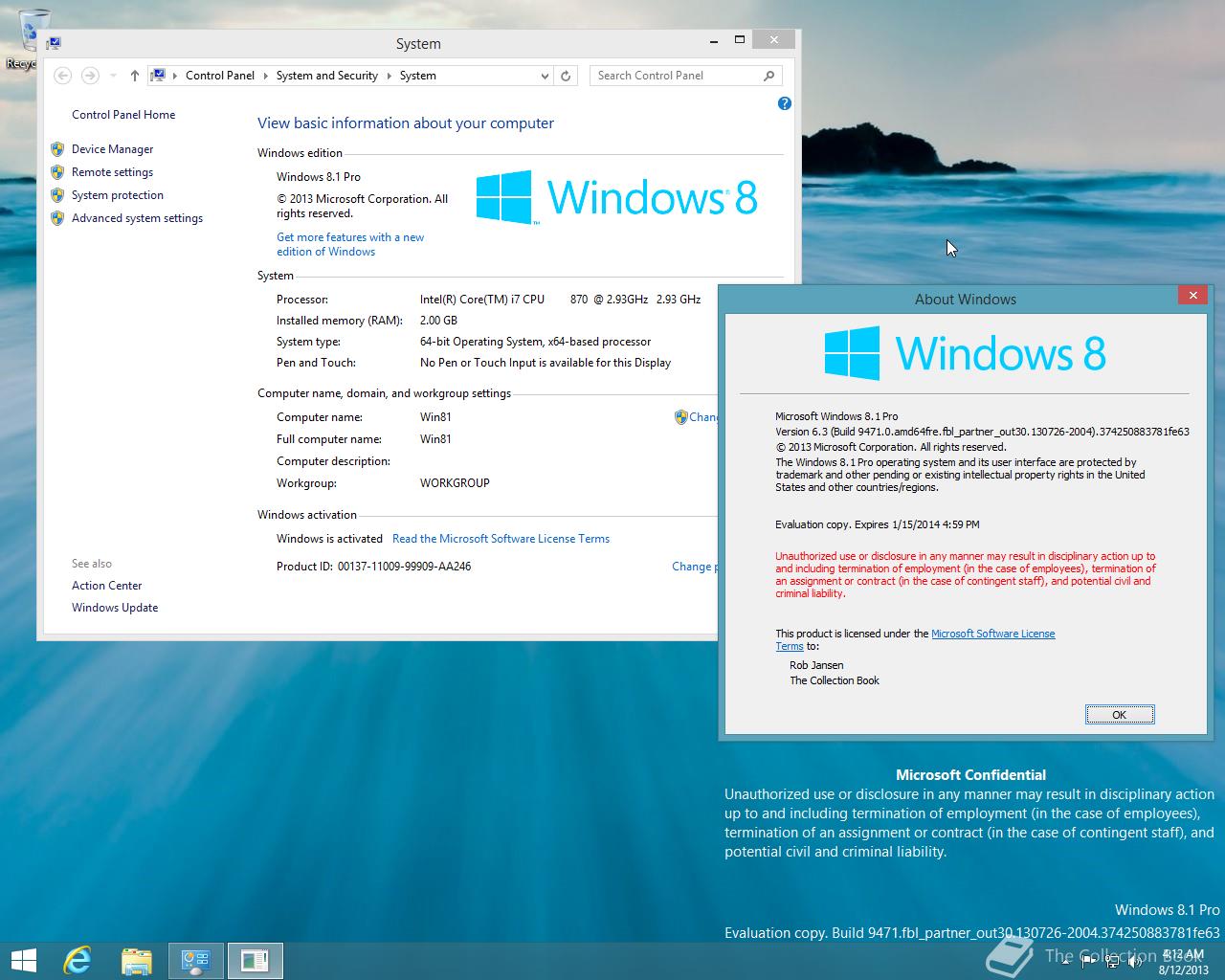Click '2.00 GB' installed memory value

click(438, 321)
